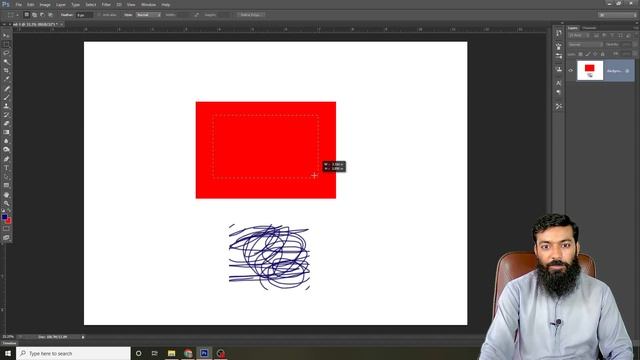Viewport: 640px width, 360px height.
Task: Close the open document tab
Action: point(62,24)
